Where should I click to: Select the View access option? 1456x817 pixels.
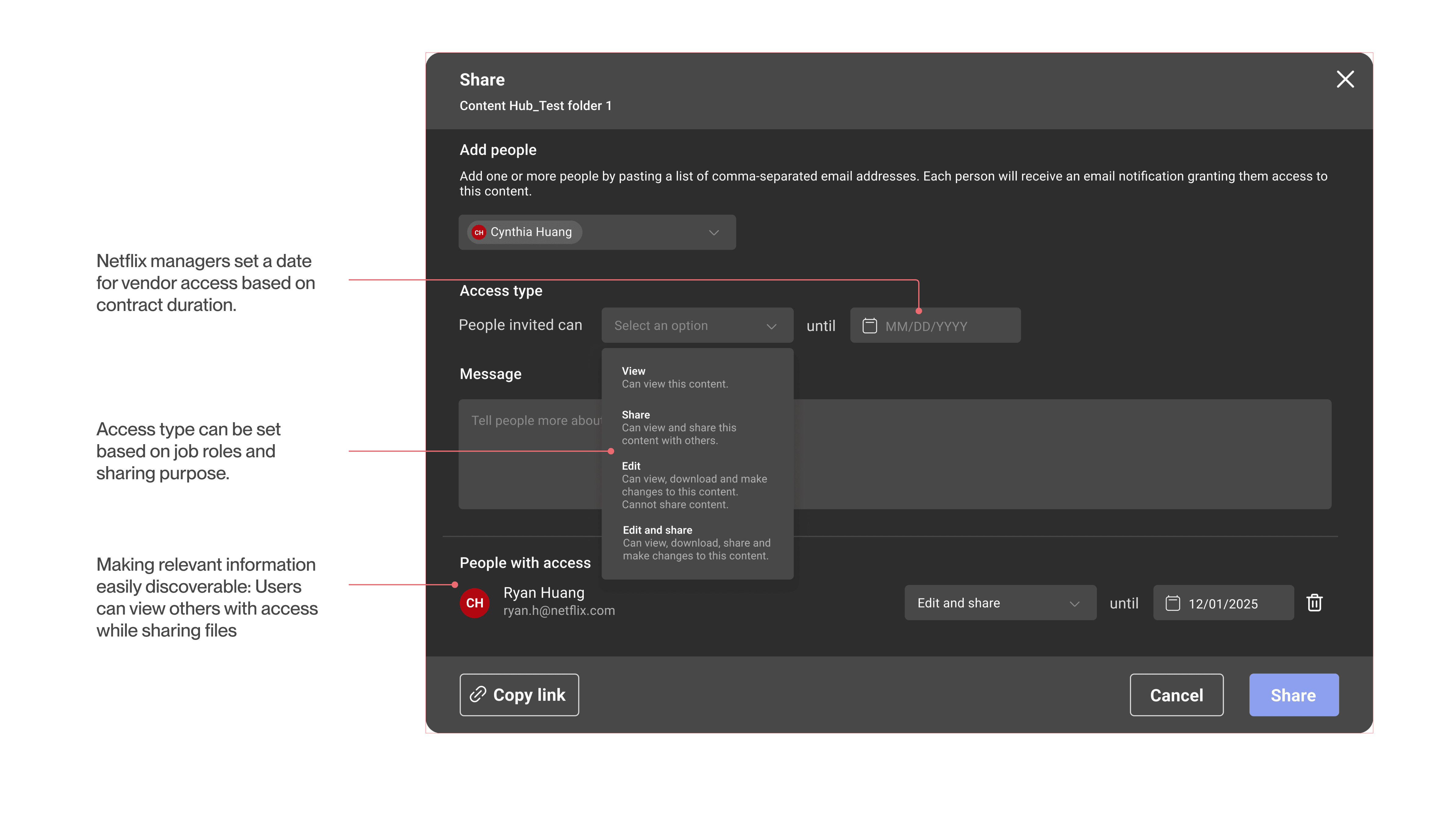675,377
